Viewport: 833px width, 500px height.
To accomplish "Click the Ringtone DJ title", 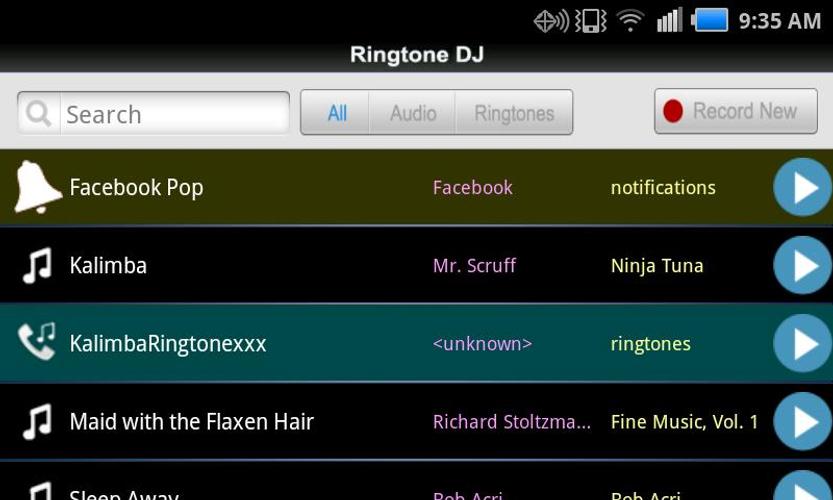I will (x=417, y=55).
